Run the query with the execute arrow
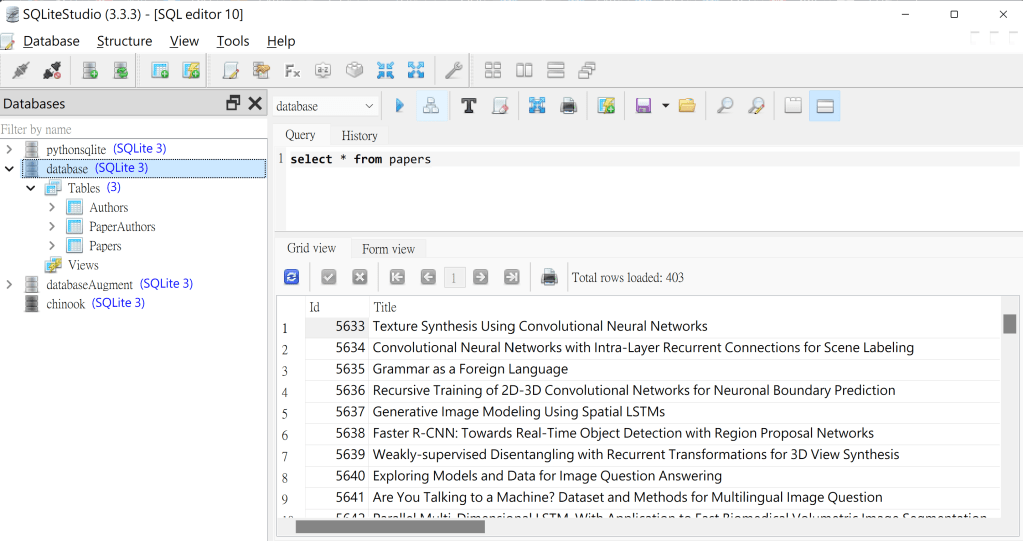 400,106
